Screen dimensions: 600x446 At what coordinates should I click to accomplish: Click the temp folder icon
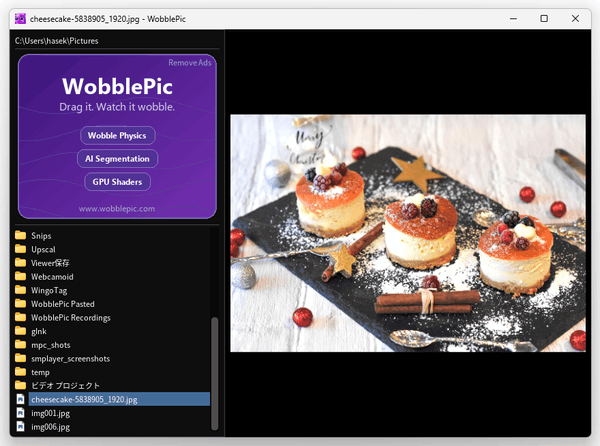click(x=20, y=372)
